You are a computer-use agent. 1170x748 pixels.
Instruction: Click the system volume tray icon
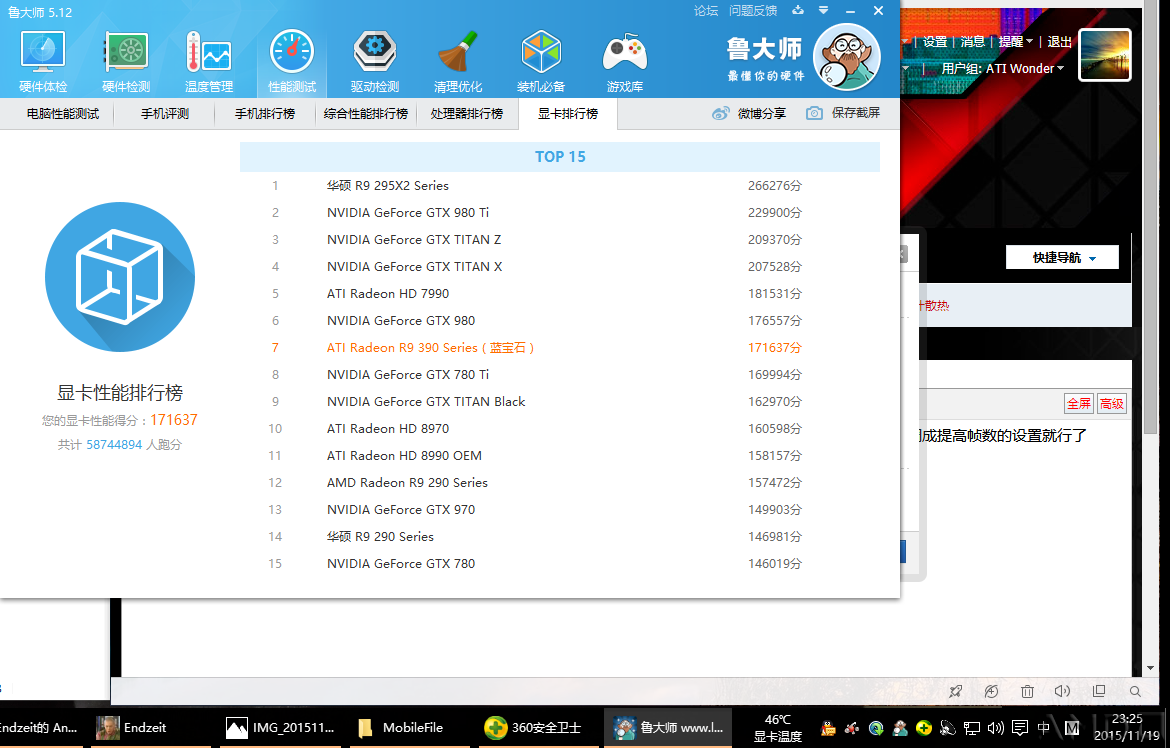995,727
